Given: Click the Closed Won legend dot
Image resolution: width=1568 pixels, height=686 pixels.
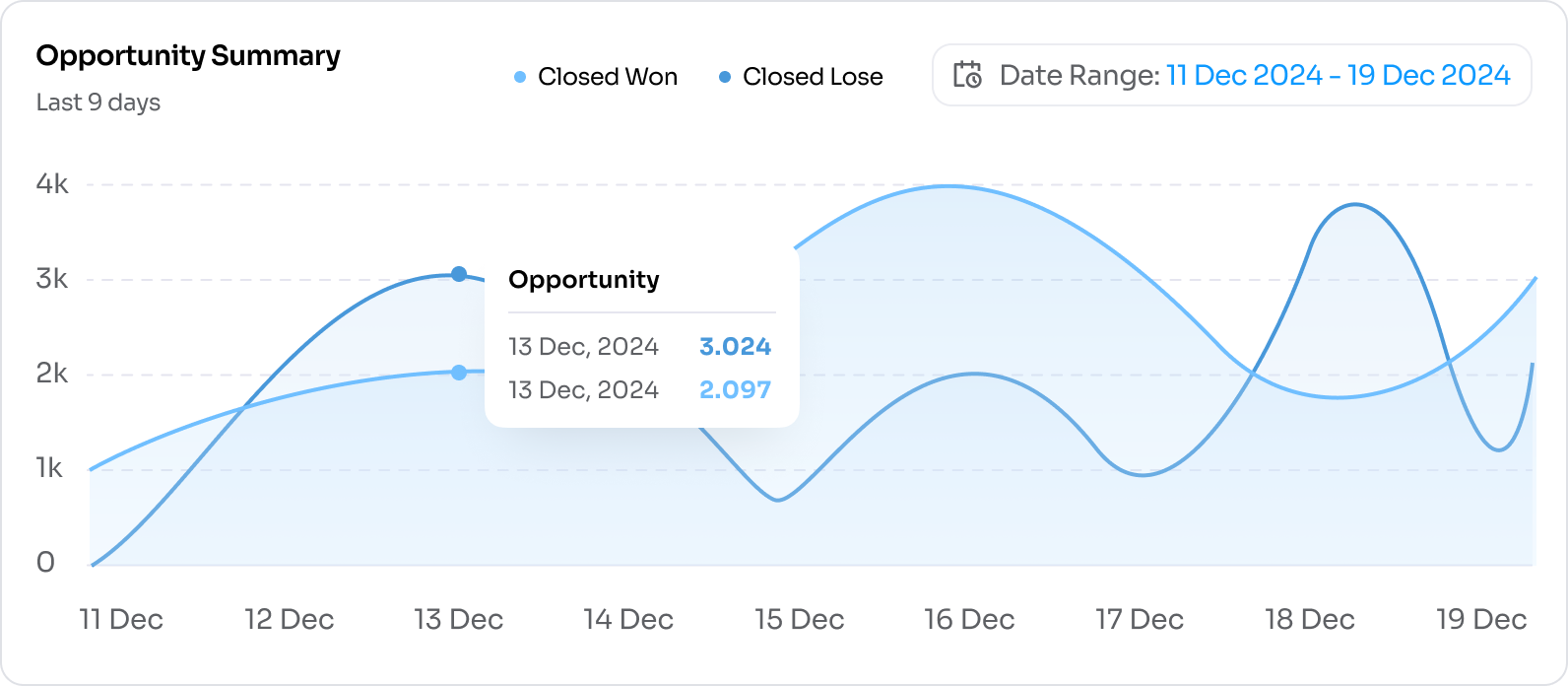Looking at the screenshot, I should tap(521, 77).
